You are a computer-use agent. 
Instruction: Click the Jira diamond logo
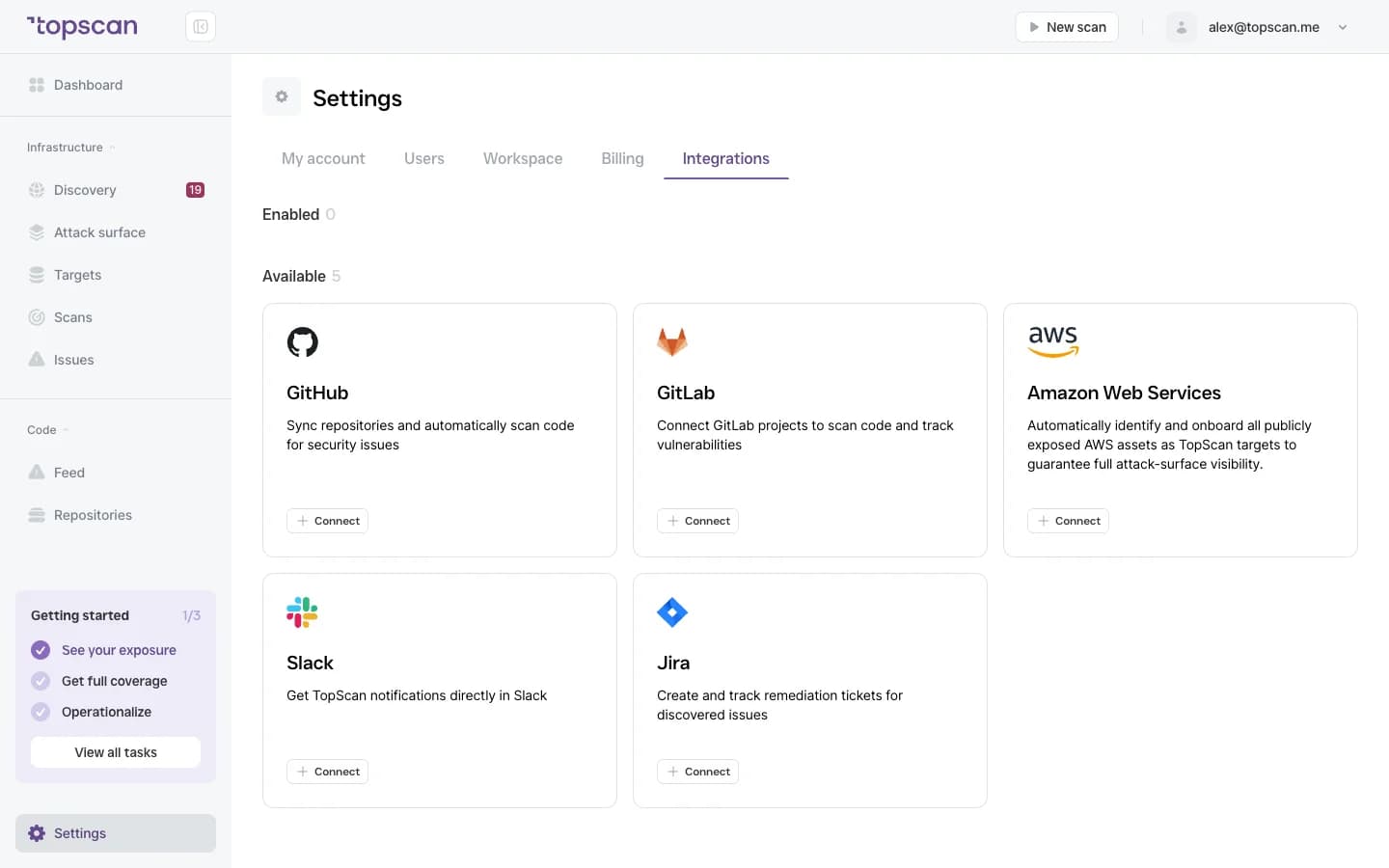(672, 612)
